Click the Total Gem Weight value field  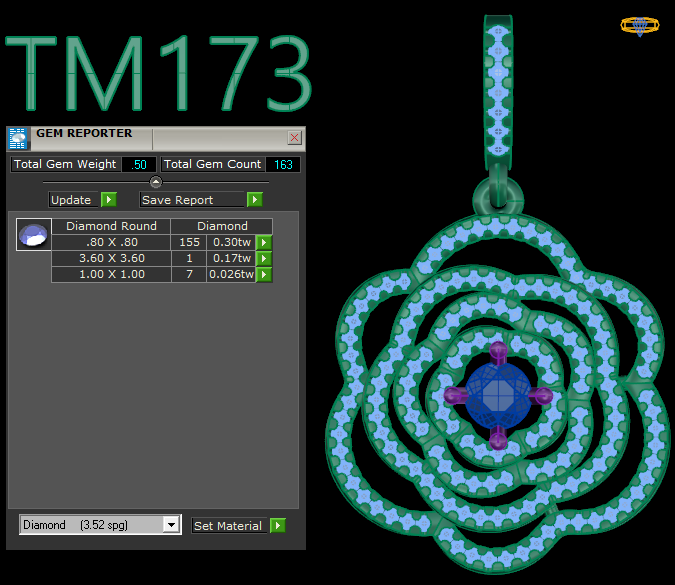pos(139,164)
